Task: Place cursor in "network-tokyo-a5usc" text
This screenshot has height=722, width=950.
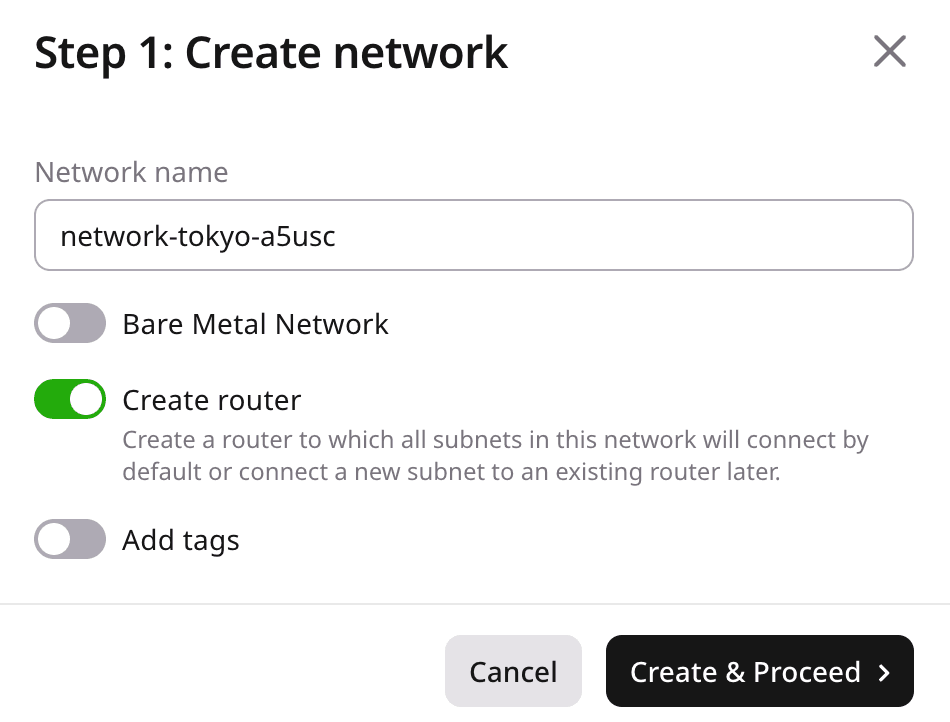Action: (197, 236)
